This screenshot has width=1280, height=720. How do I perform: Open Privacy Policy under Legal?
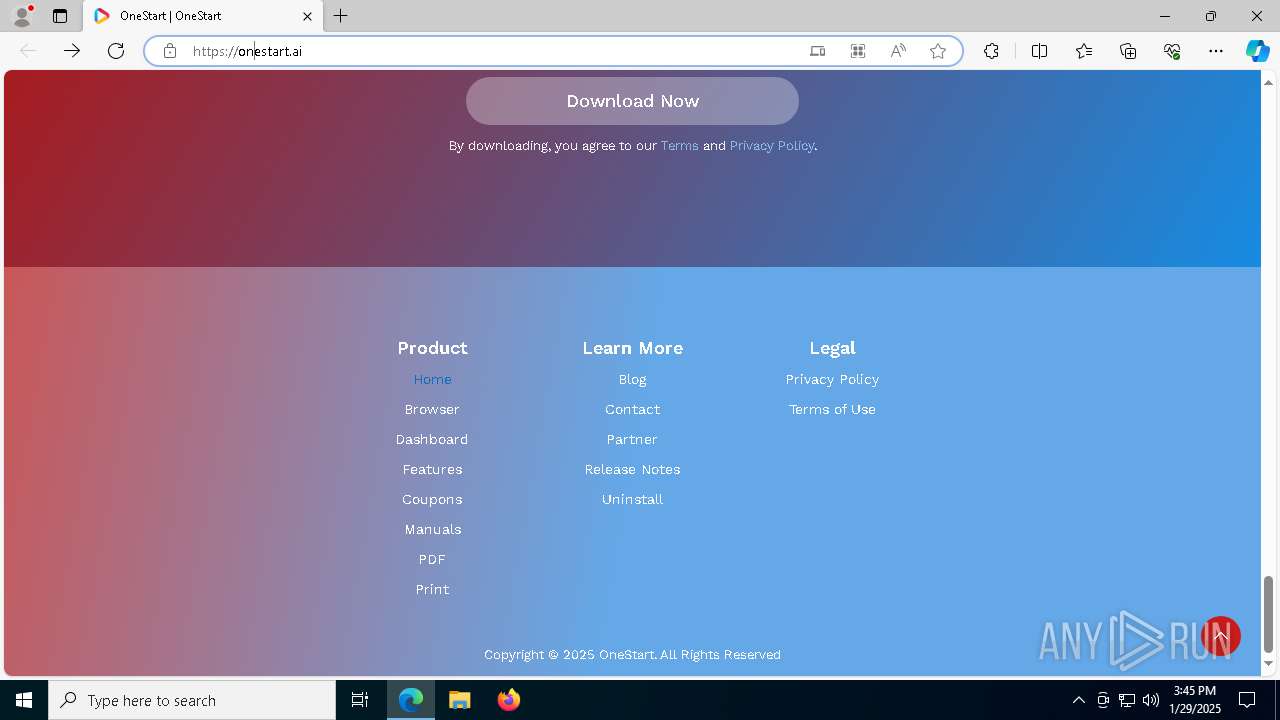coord(832,379)
